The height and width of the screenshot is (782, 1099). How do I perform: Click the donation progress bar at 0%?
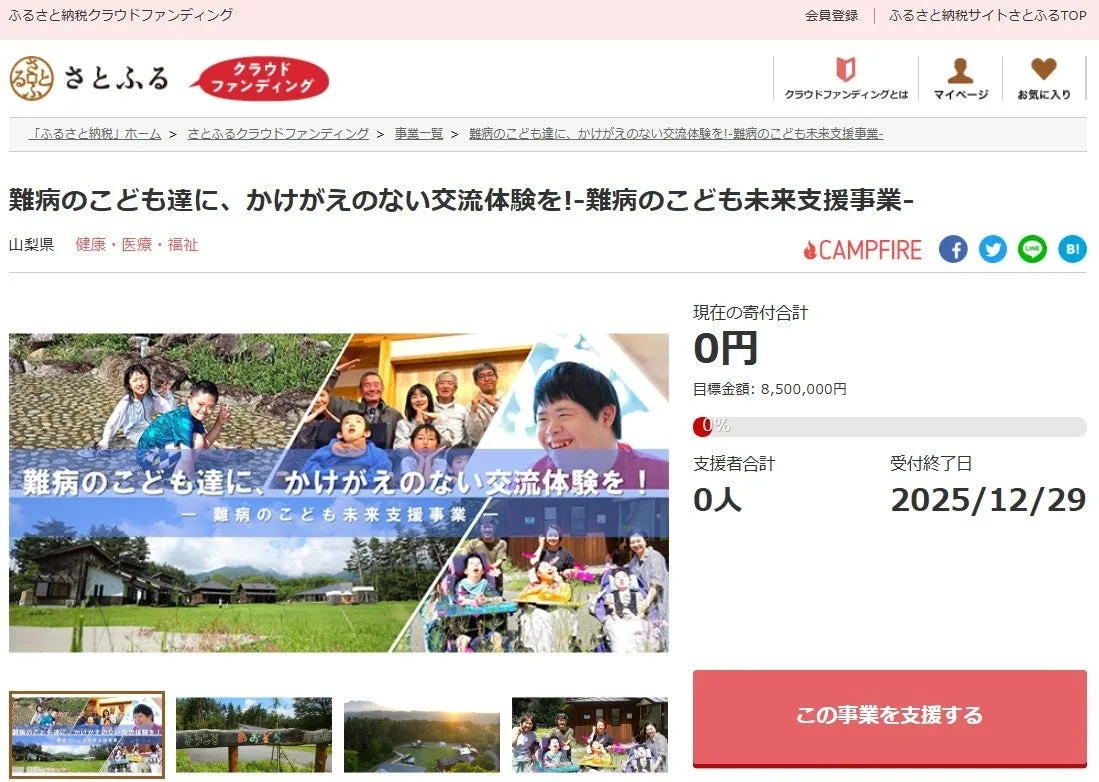(889, 427)
